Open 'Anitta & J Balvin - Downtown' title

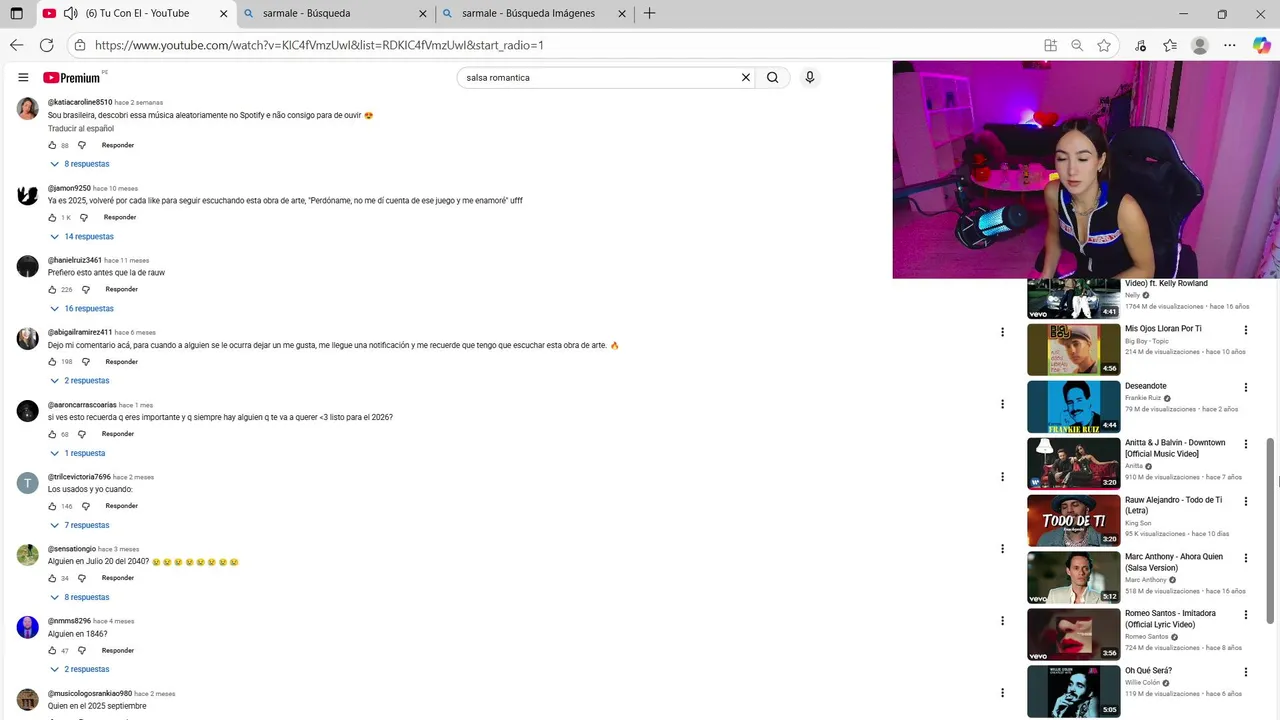coord(1175,448)
